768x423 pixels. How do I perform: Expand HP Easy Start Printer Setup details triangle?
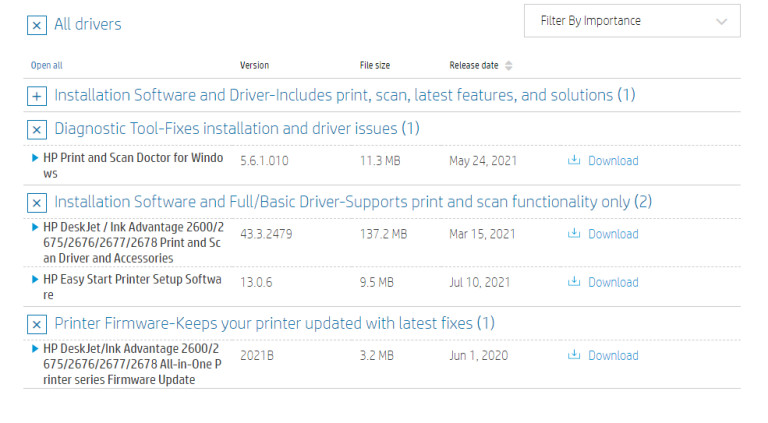coord(36,279)
